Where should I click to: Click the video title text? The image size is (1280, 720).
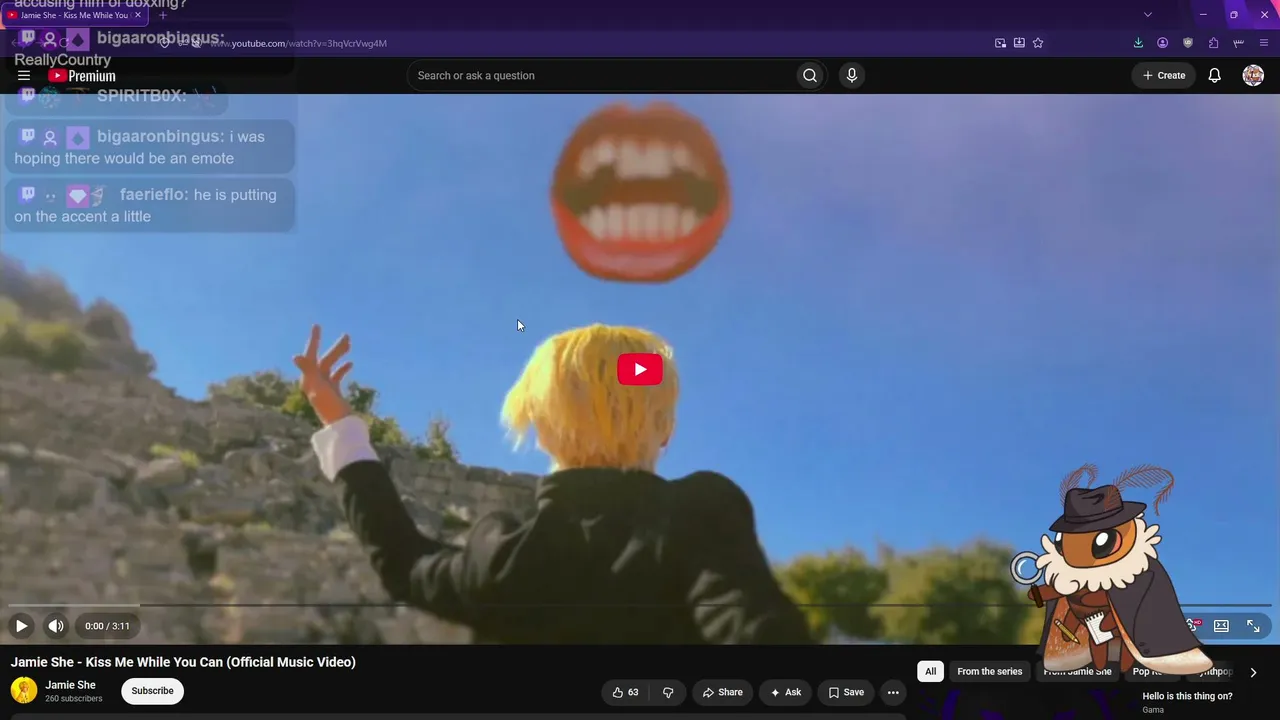pyautogui.click(x=183, y=662)
